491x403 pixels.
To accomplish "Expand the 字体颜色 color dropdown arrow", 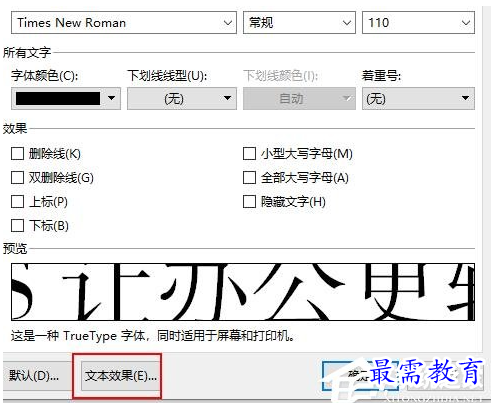I will tap(112, 98).
